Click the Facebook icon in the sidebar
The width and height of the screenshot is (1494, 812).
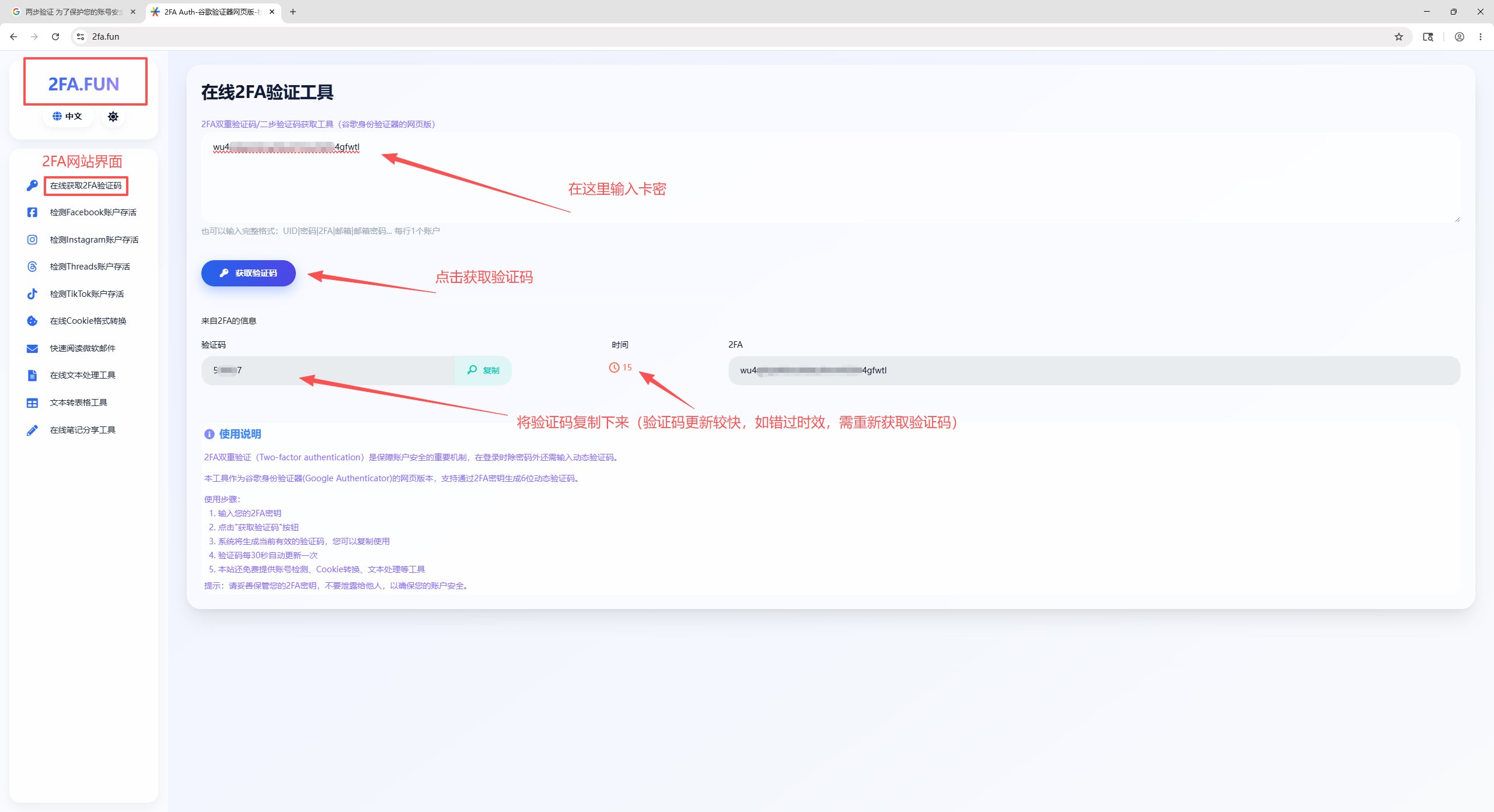coord(32,212)
